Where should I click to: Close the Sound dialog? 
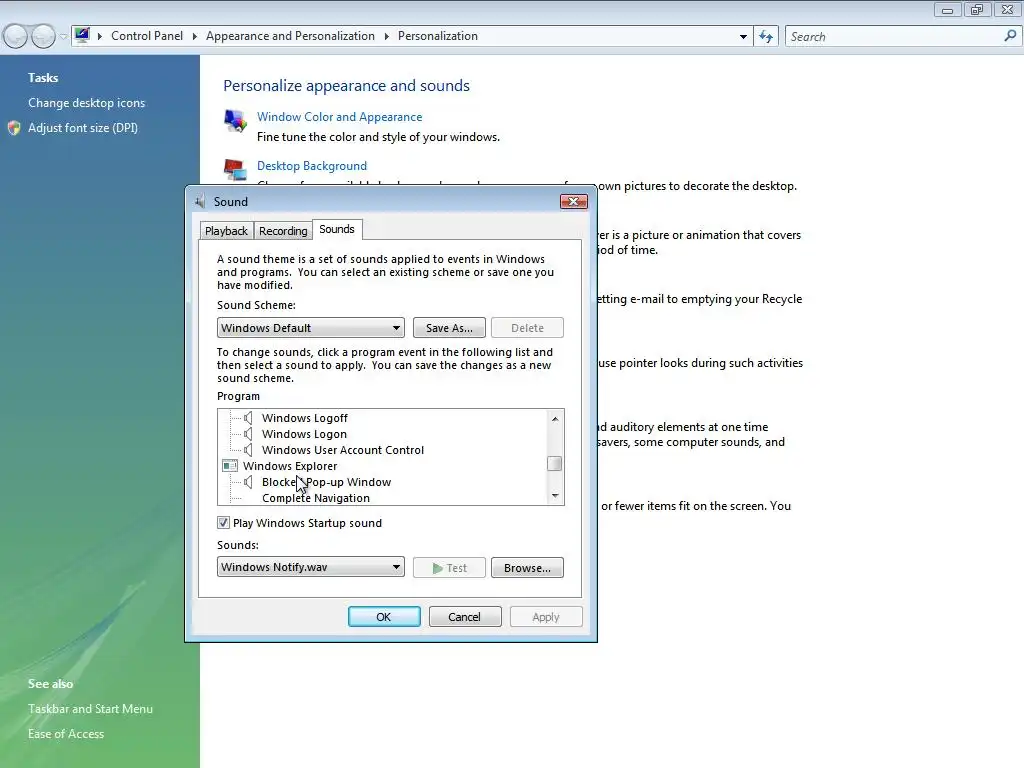click(x=573, y=201)
